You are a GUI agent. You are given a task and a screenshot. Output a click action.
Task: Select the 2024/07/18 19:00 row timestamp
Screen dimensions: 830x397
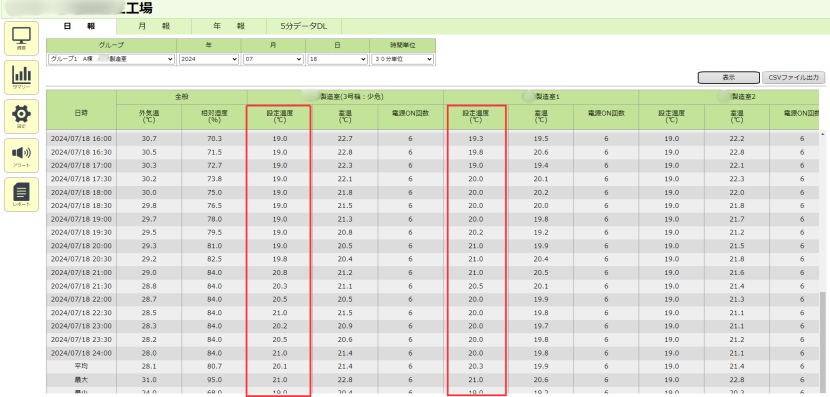(x=81, y=219)
